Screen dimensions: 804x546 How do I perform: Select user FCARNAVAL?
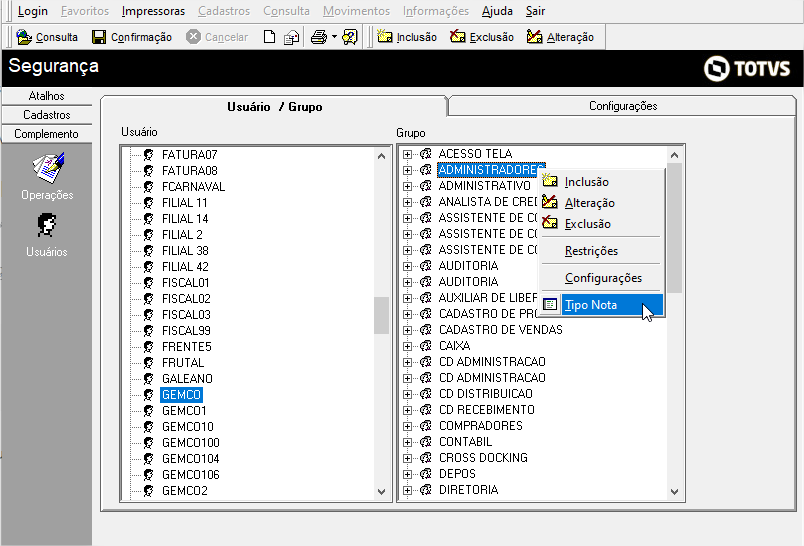[193, 187]
